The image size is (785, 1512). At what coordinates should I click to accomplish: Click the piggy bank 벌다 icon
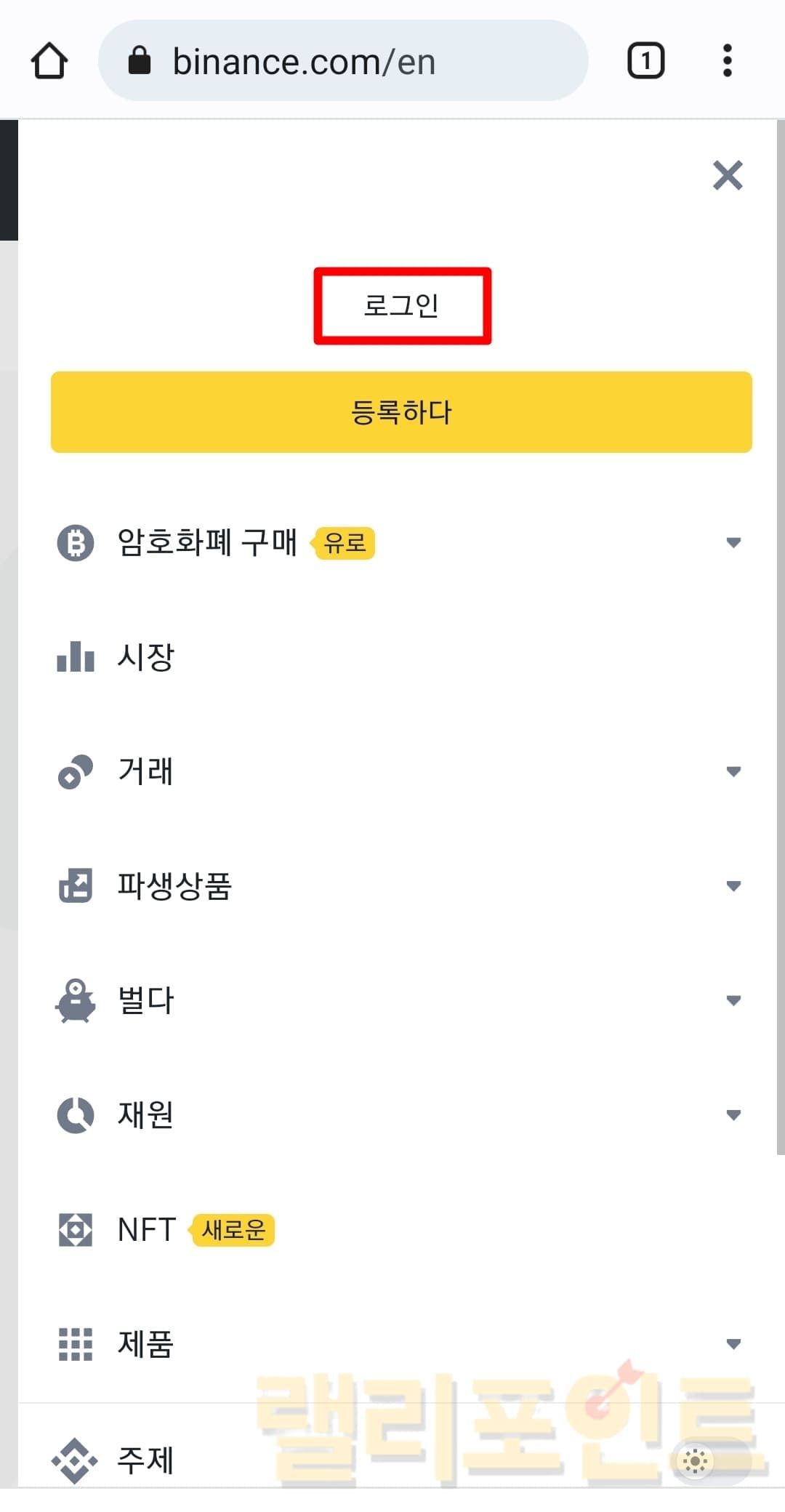[76, 1000]
